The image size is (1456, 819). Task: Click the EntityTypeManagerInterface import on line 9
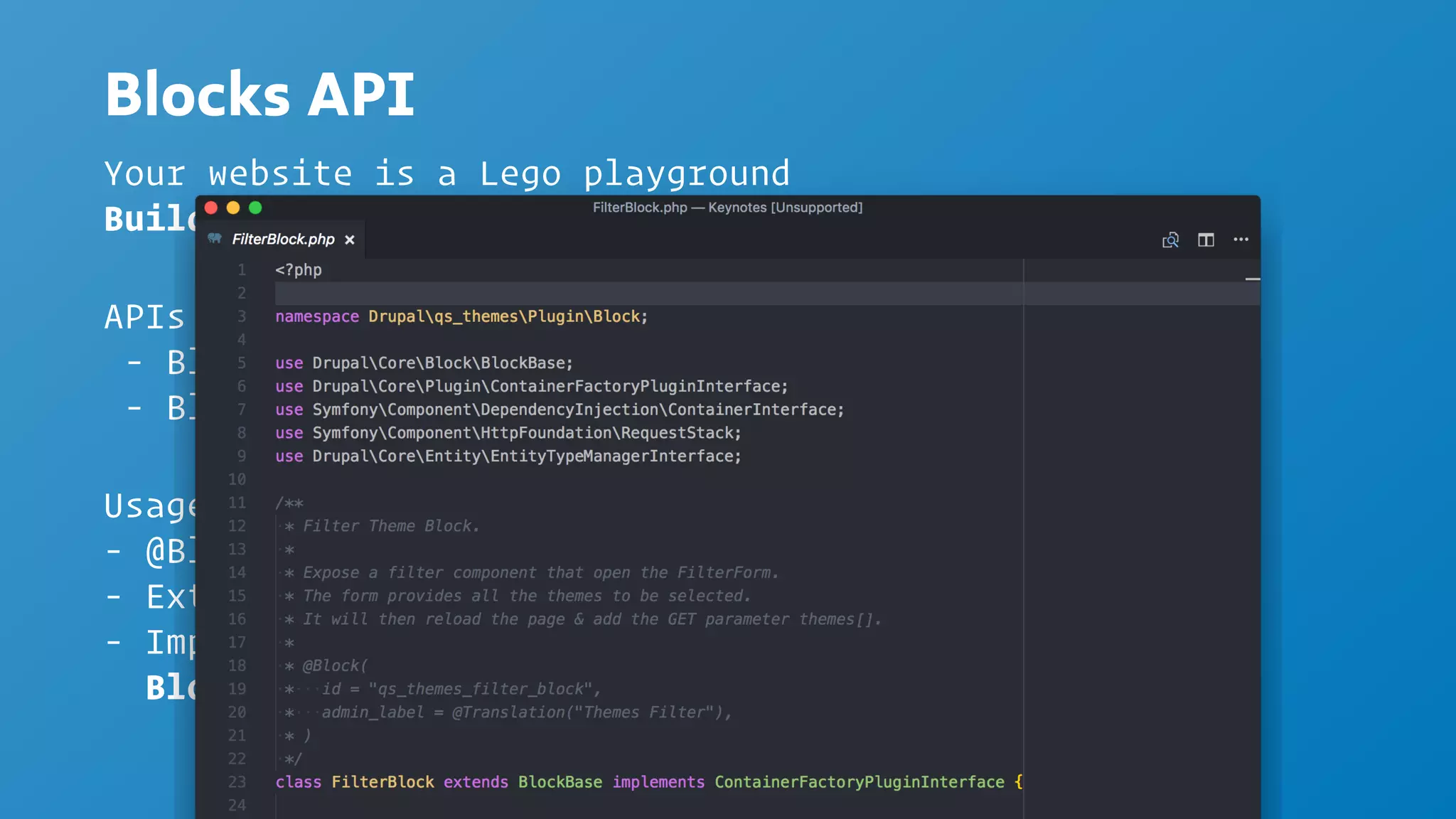527,456
